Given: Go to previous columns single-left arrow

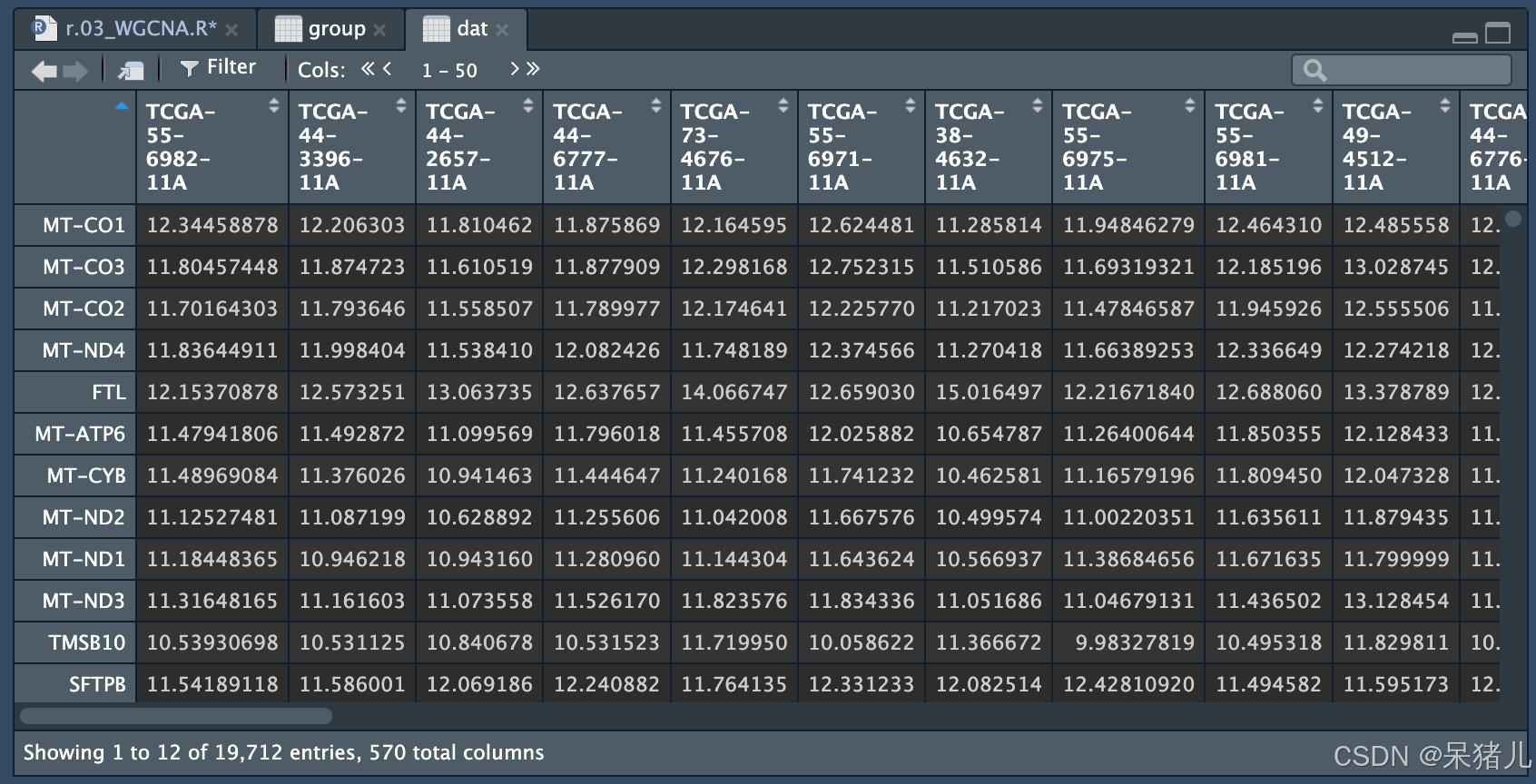Looking at the screenshot, I should click(387, 68).
